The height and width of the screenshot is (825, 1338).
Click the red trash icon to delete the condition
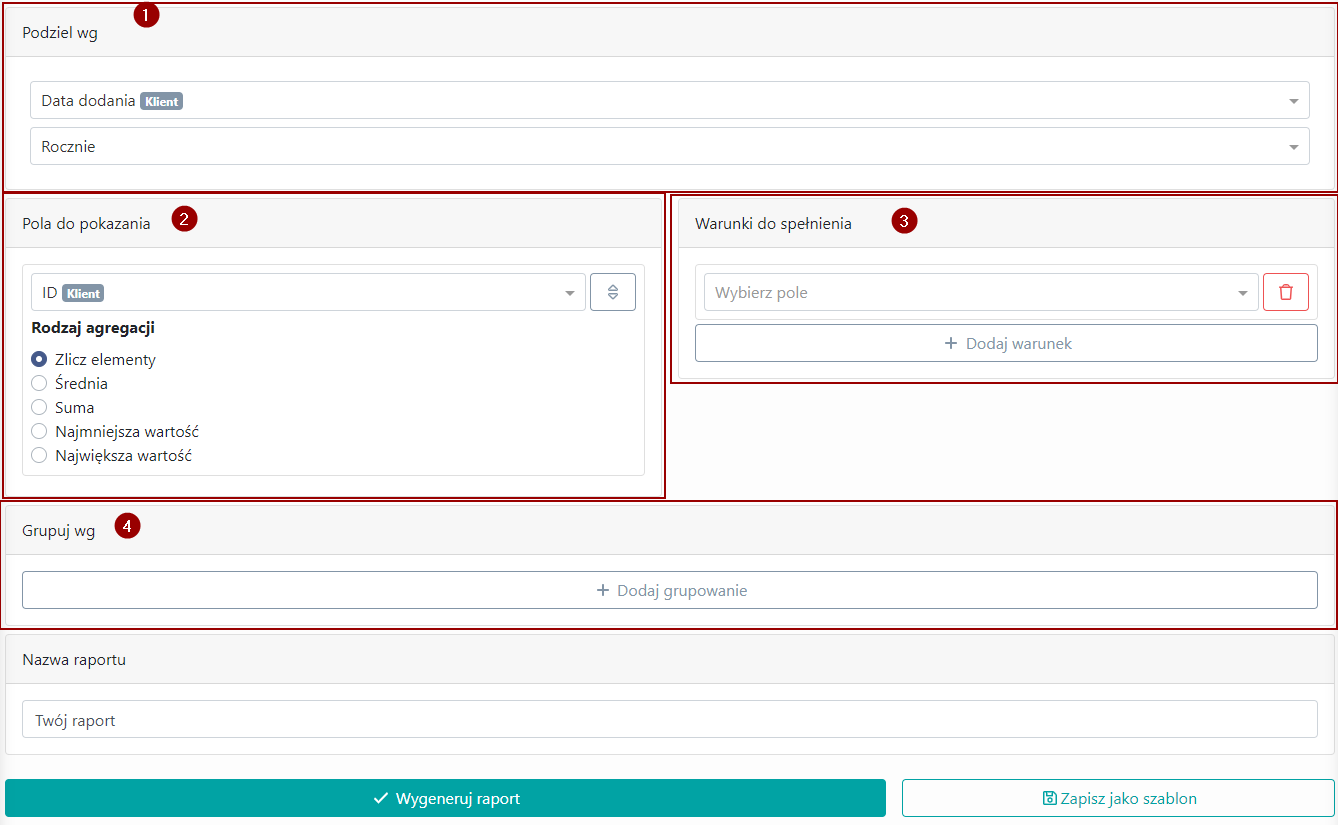(x=1286, y=292)
